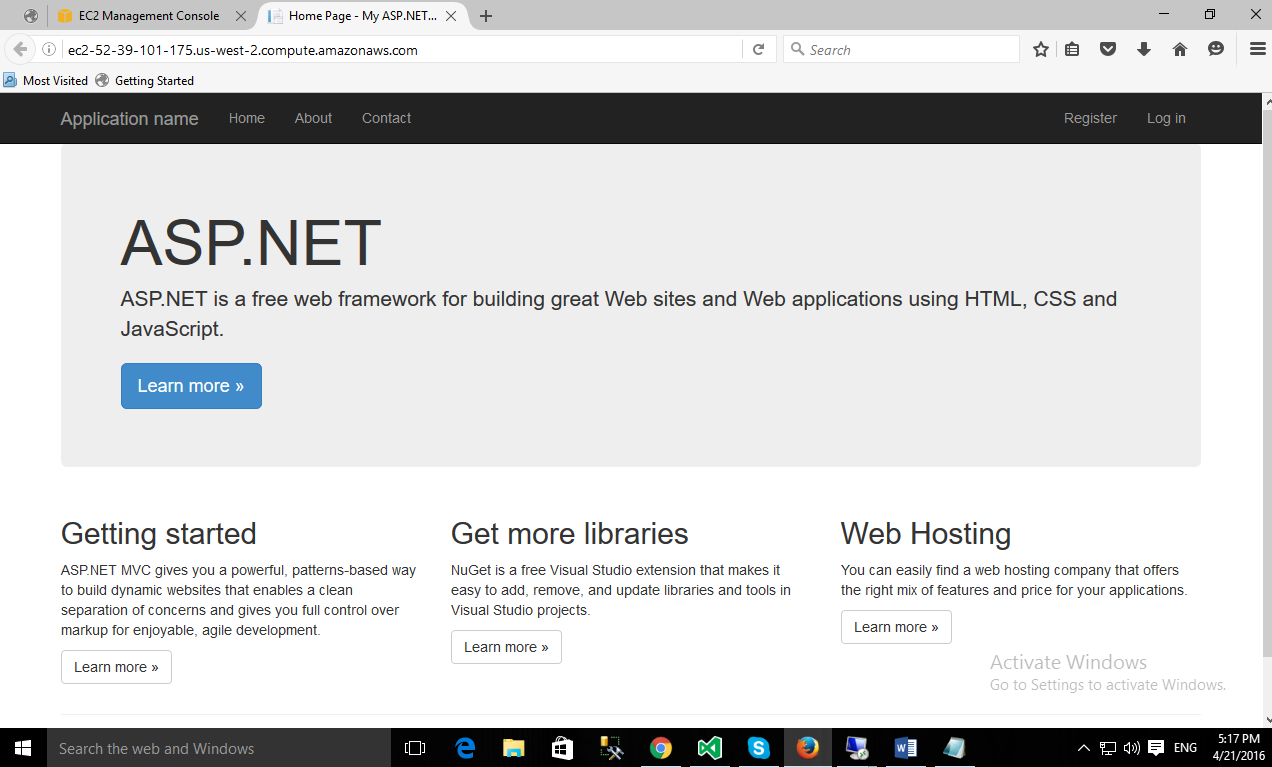Save page to Pocket icon
1272x767 pixels.
[x=1108, y=49]
